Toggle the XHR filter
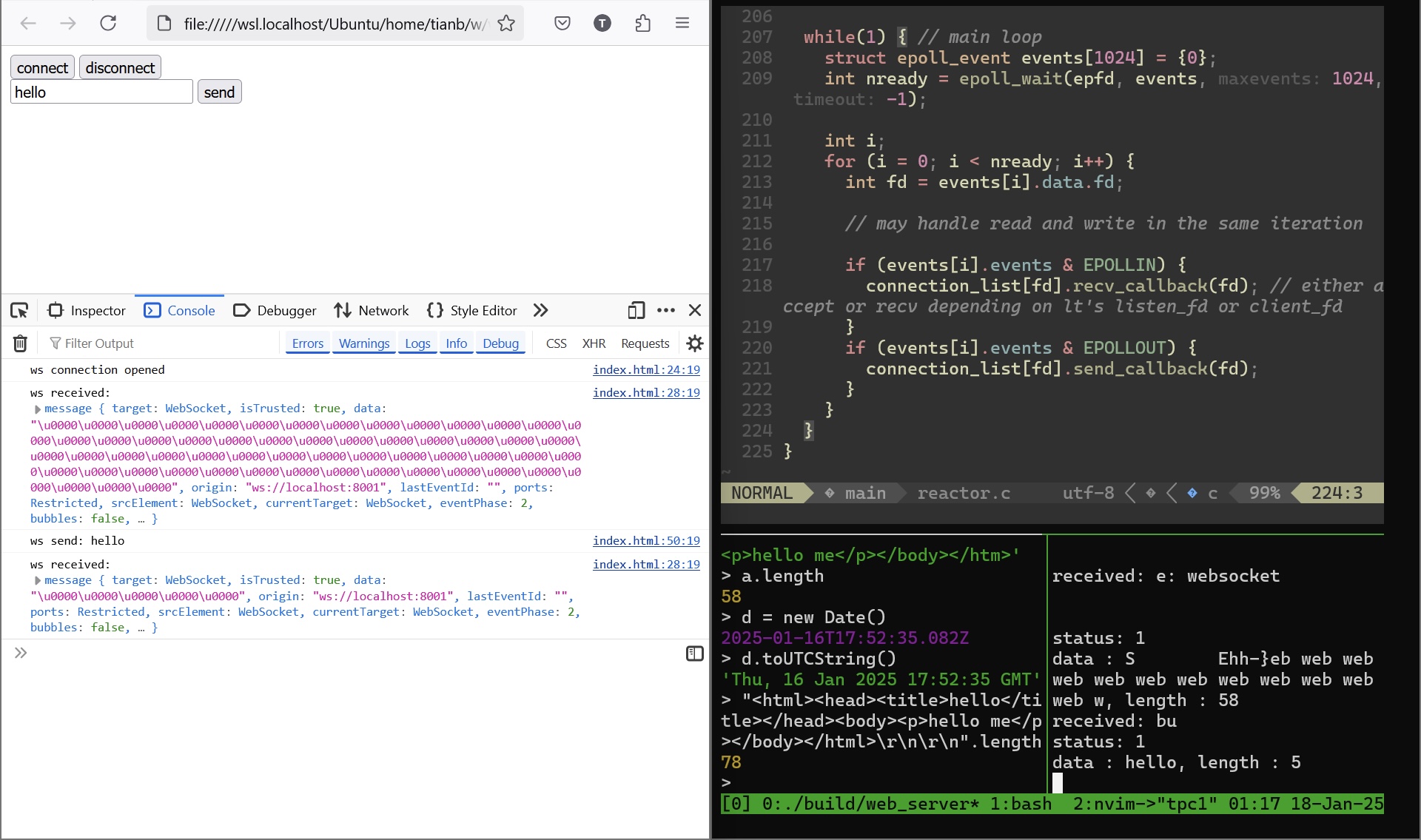 point(594,343)
